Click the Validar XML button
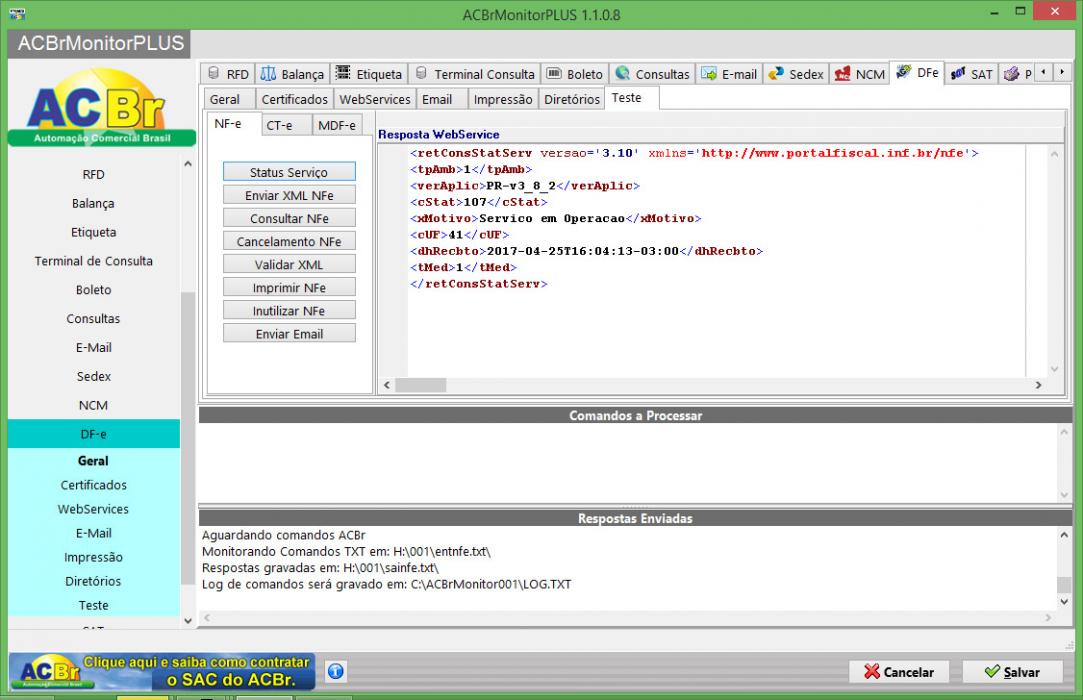 [x=289, y=264]
